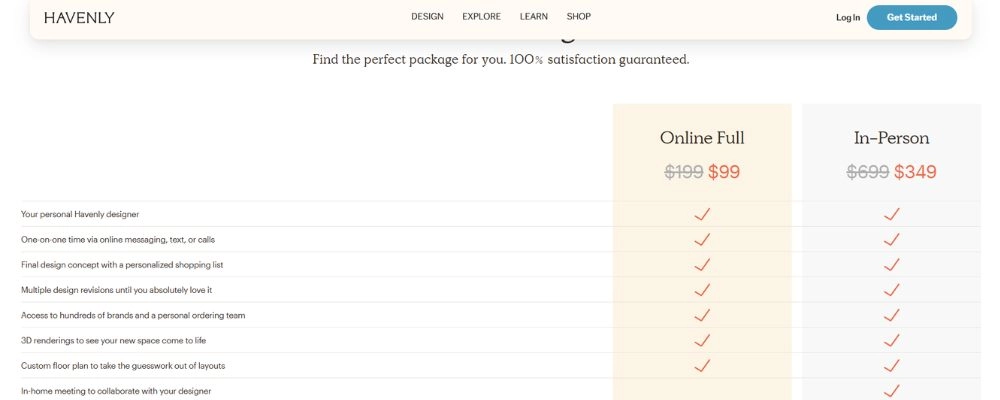
Task: Select the Online Full package heading
Action: (702, 138)
